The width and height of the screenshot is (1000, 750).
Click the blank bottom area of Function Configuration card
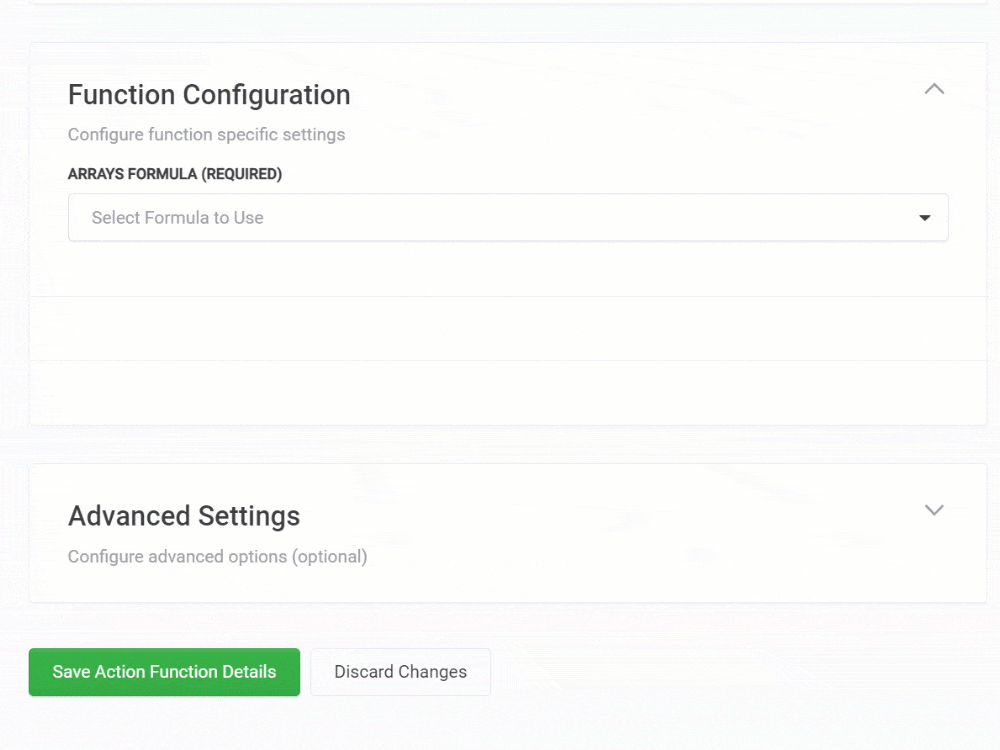508,393
